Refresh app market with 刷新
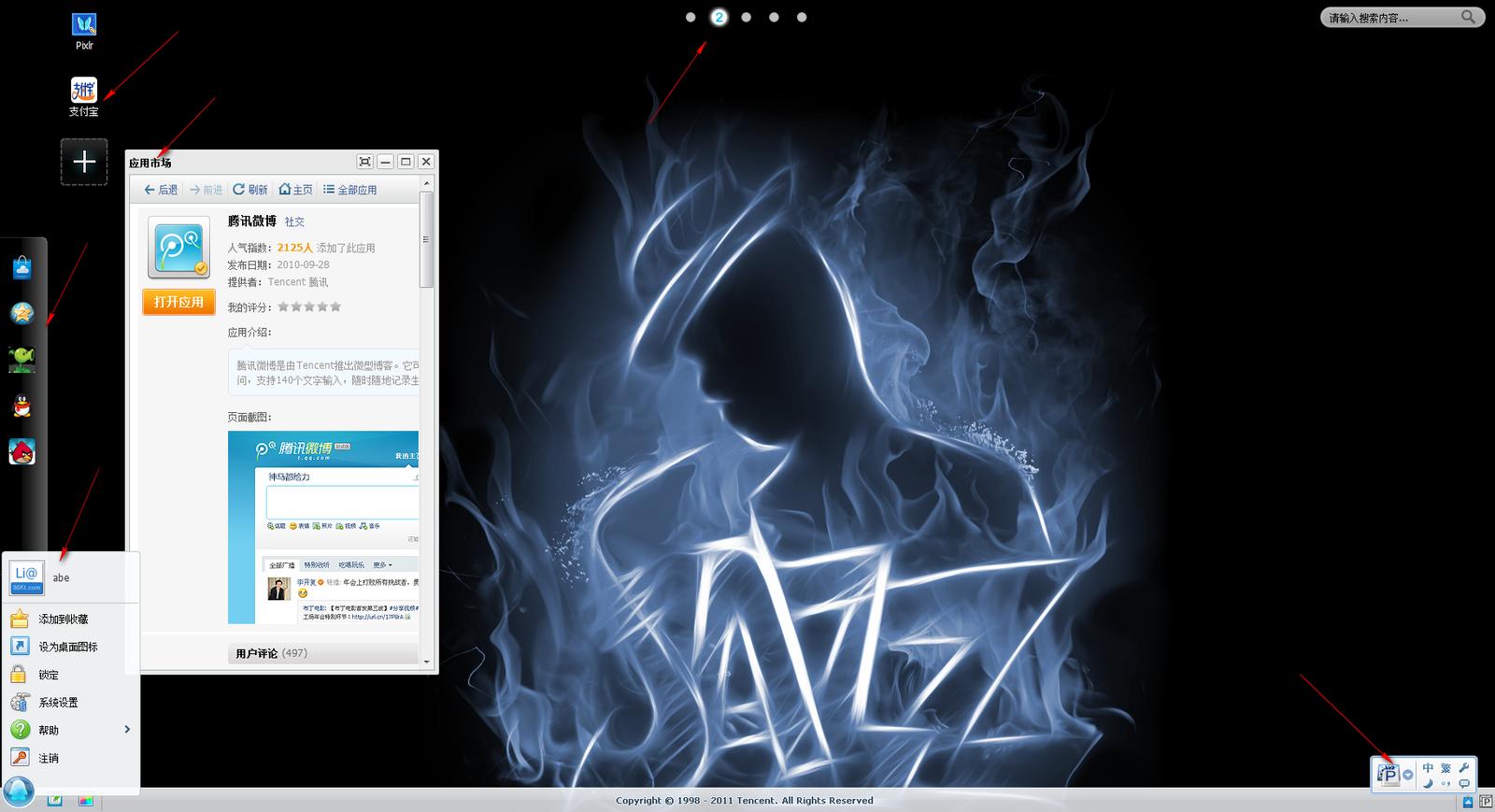 pyautogui.click(x=250, y=190)
